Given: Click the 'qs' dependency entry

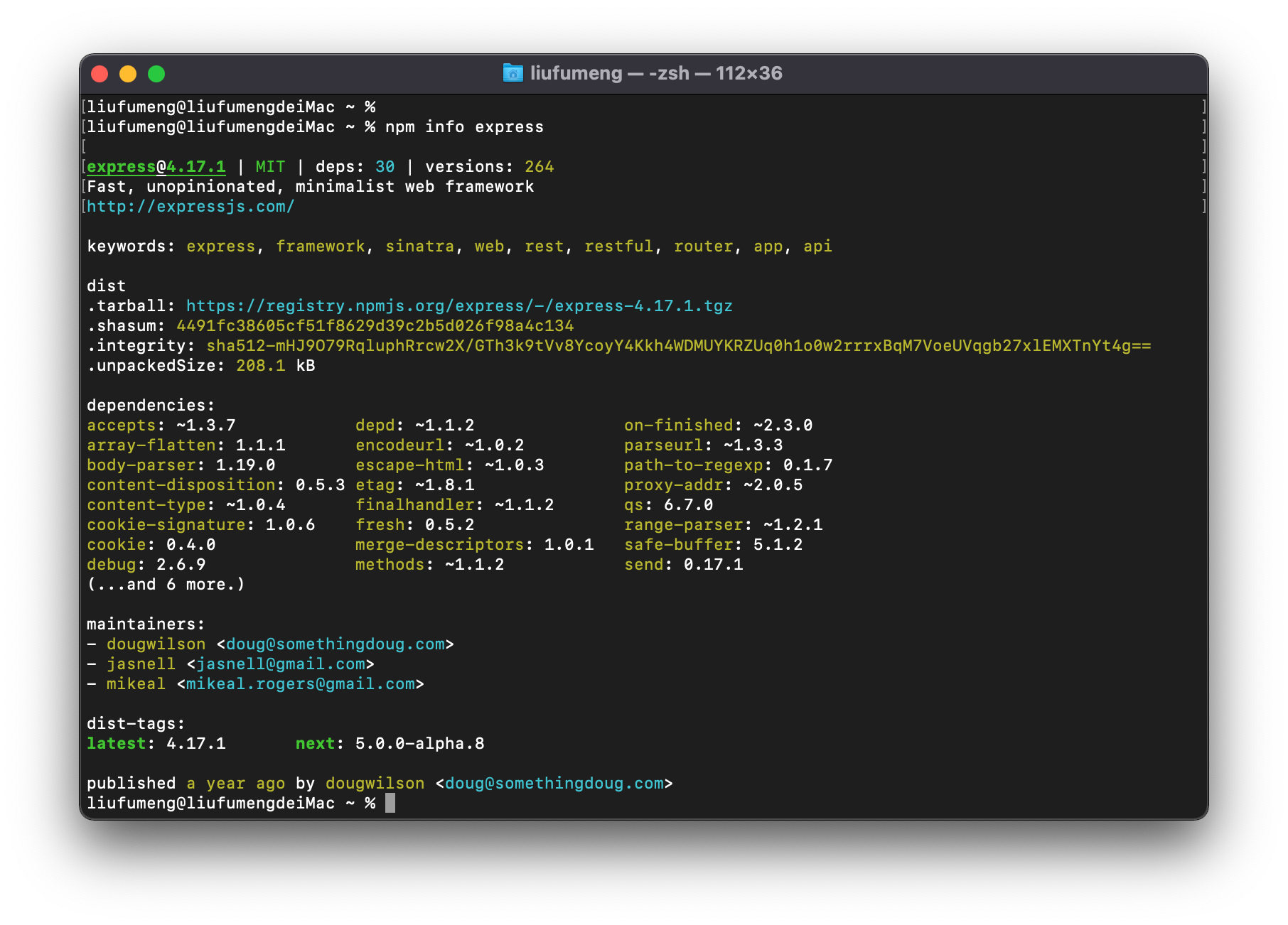Looking at the screenshot, I should tap(668, 505).
